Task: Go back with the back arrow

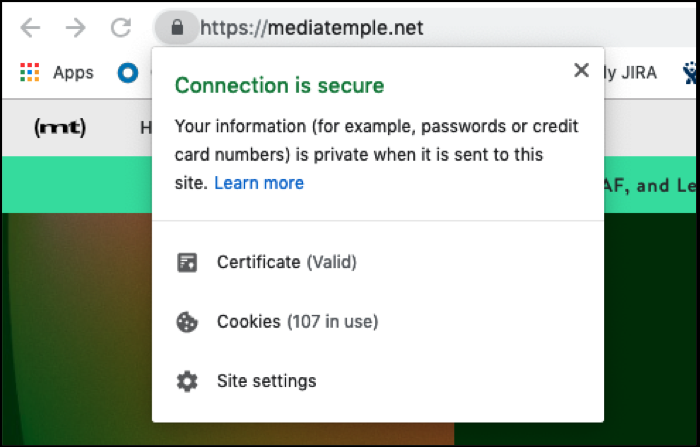Action: click(x=30, y=28)
